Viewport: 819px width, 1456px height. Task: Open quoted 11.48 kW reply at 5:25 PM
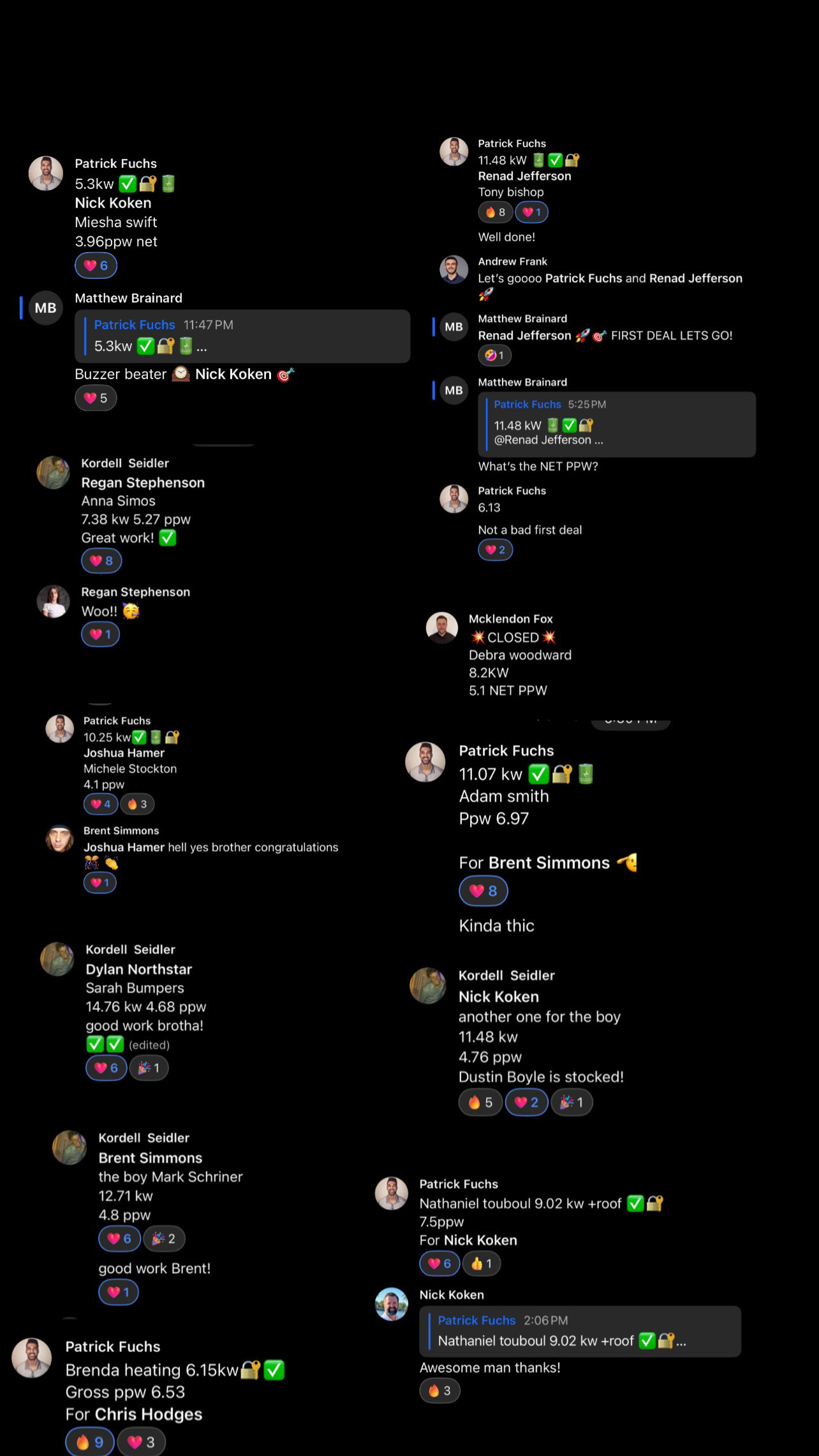click(617, 424)
